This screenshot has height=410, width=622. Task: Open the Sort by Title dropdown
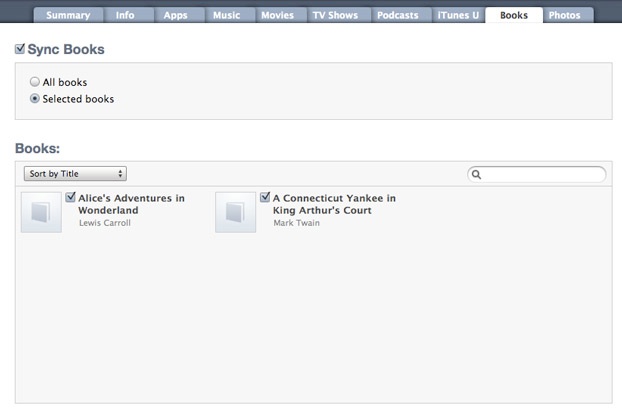[x=75, y=174]
